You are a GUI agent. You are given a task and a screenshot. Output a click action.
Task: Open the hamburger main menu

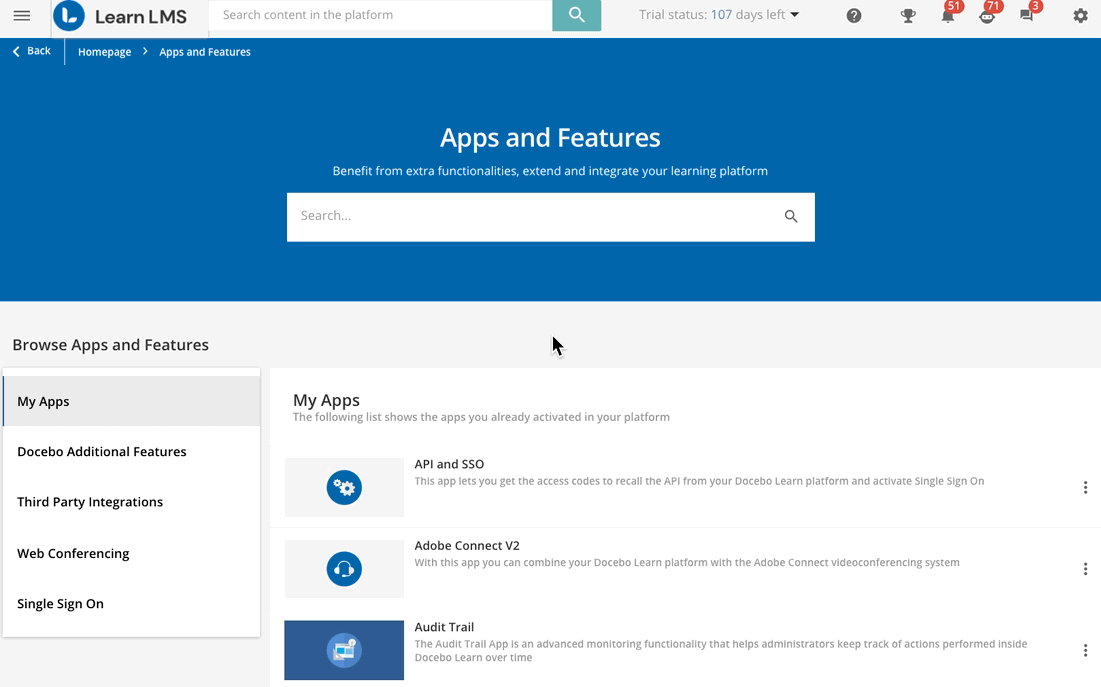point(22,15)
